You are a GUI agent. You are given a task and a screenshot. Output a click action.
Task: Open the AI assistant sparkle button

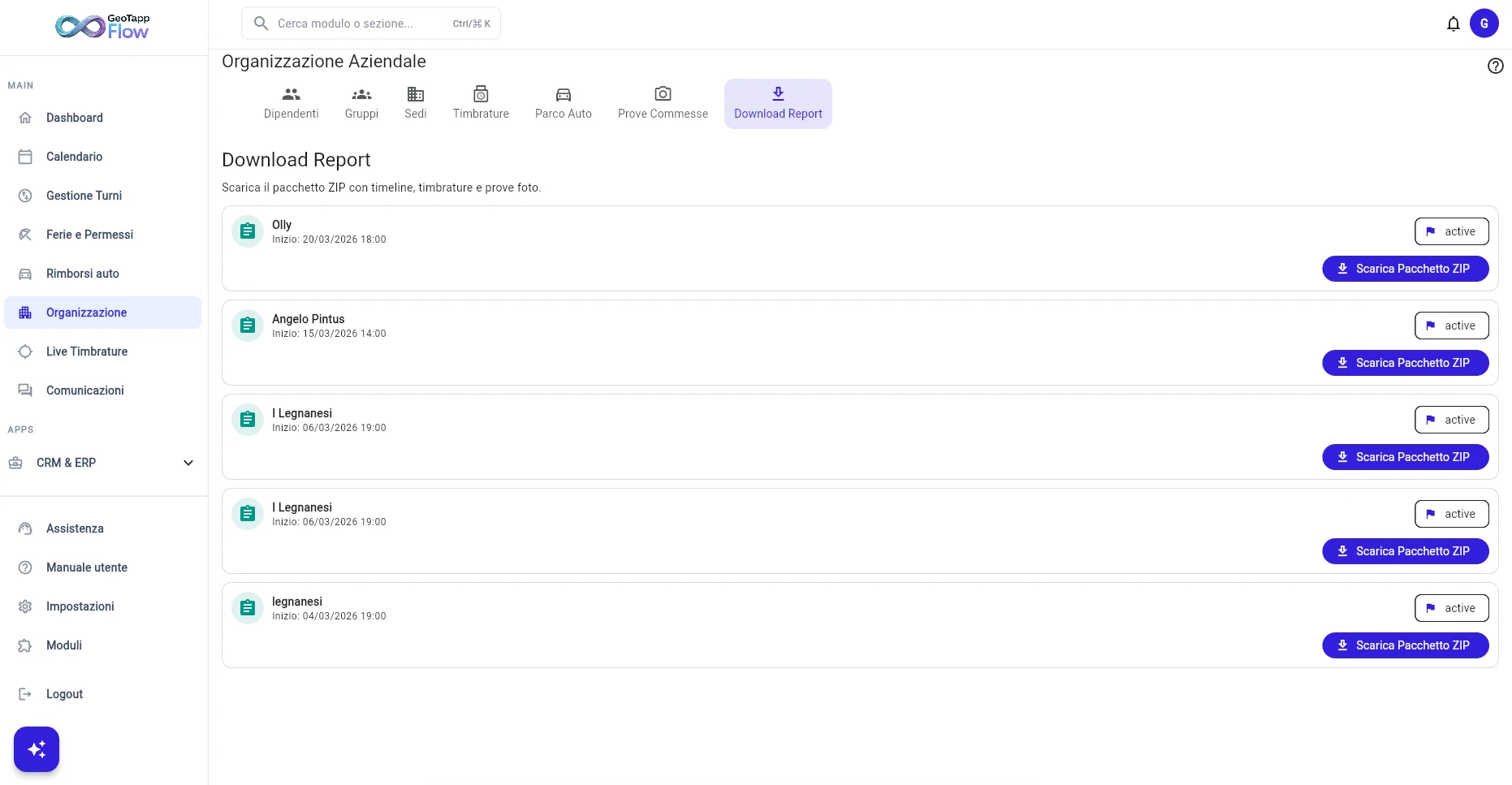pyautogui.click(x=37, y=748)
